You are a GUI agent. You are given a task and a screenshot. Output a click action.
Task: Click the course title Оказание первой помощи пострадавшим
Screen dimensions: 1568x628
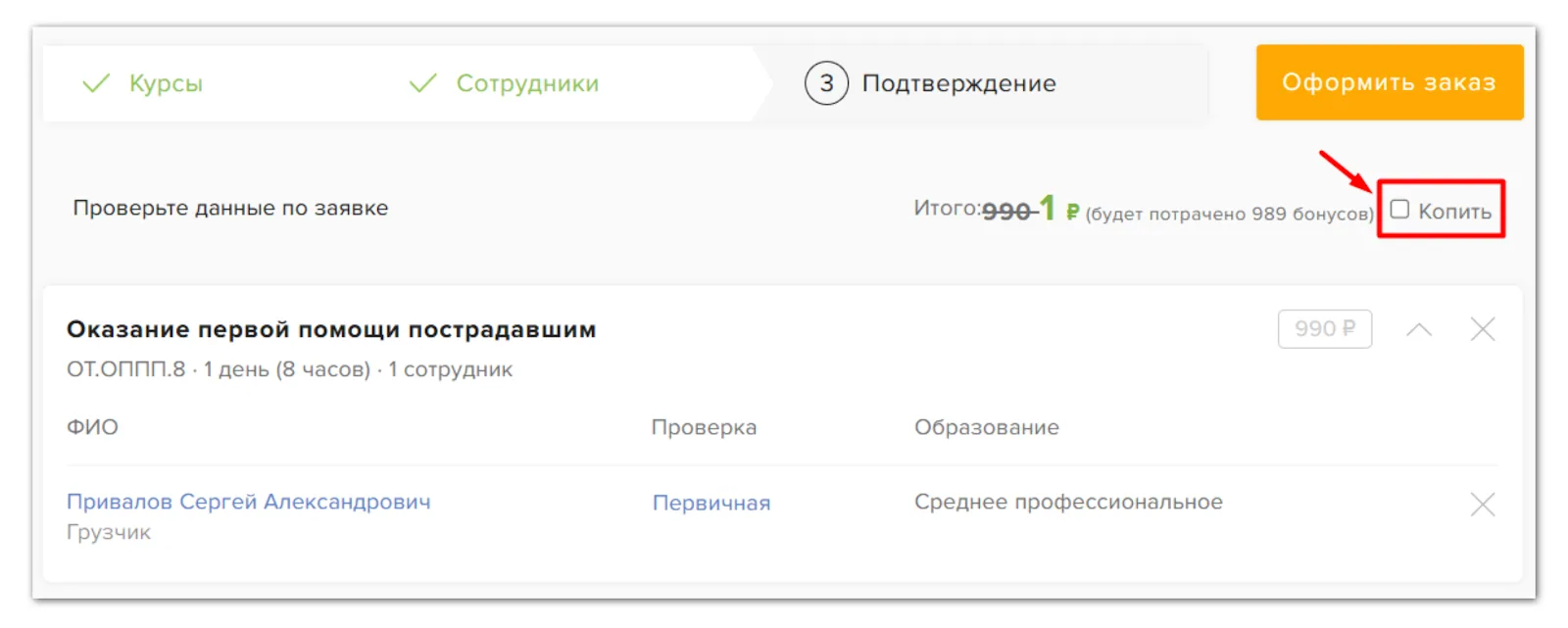[331, 329]
